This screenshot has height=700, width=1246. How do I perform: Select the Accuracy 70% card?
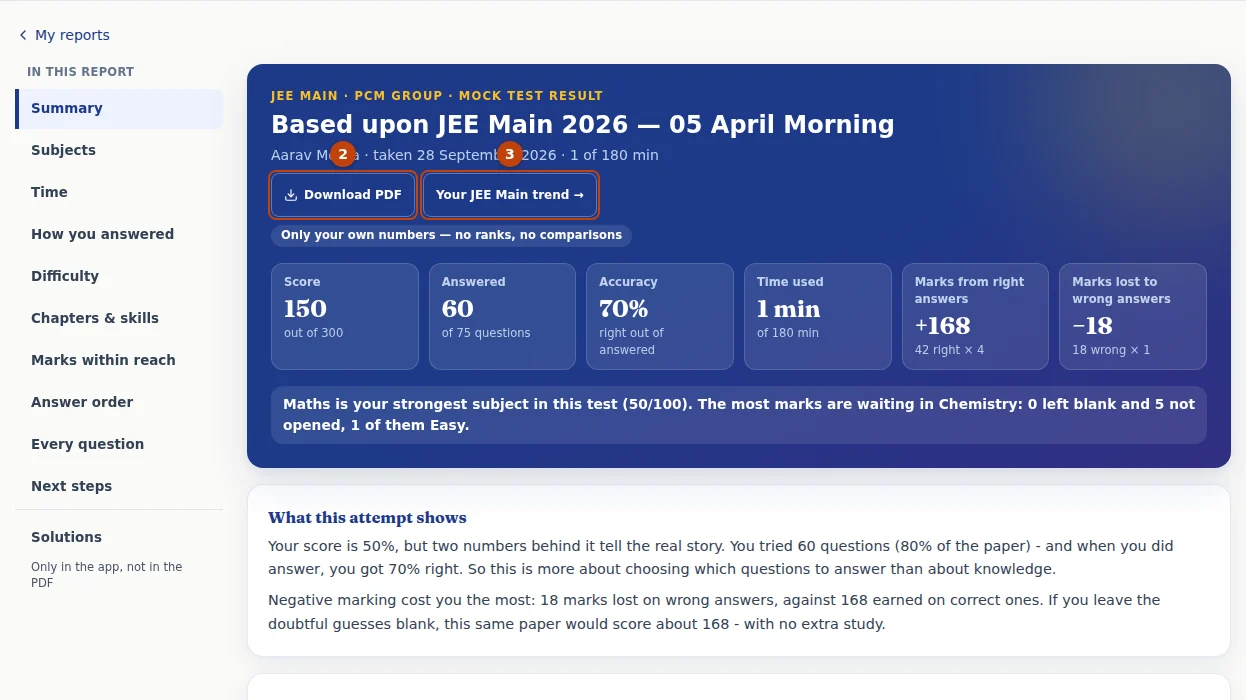click(660, 316)
